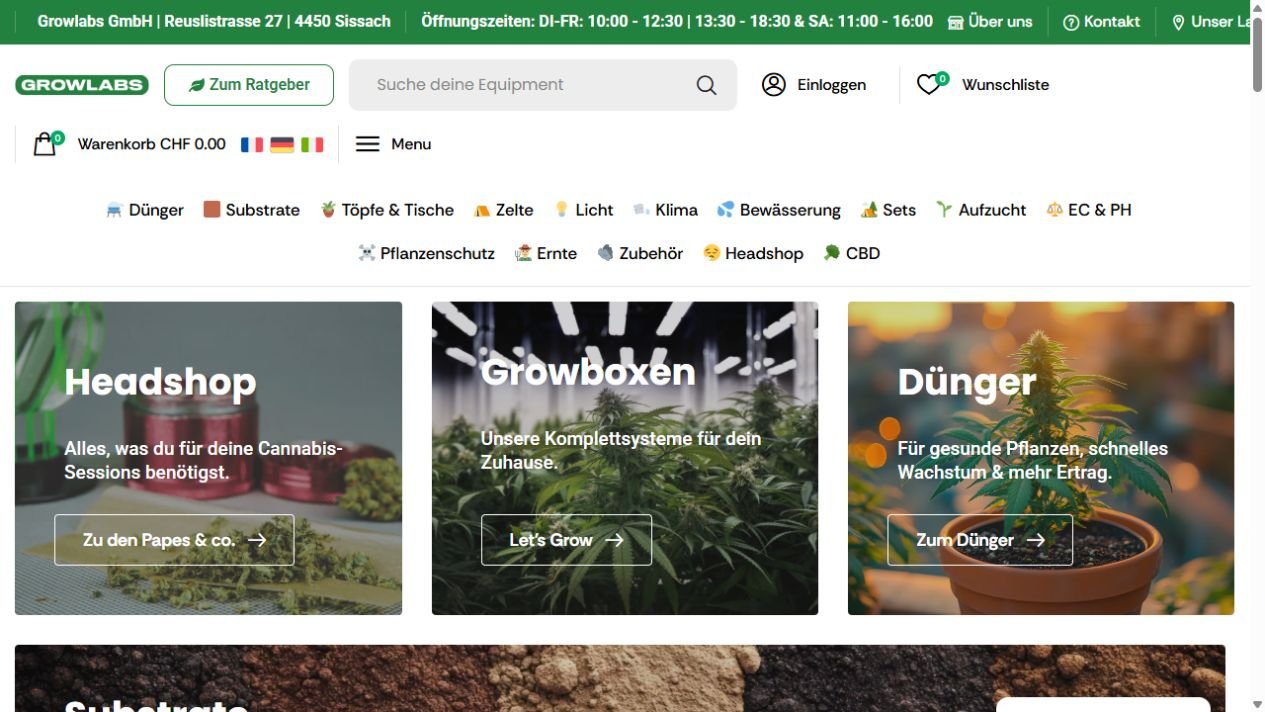Click the scrollbar down arrow
The image size is (1265, 712).
pyautogui.click(x=1257, y=704)
